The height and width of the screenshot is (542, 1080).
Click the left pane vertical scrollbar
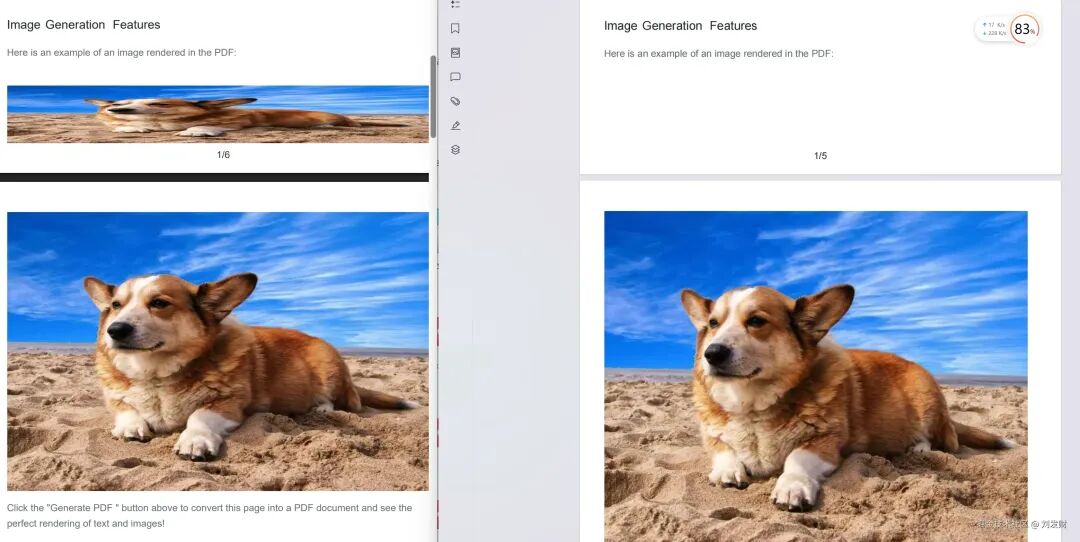point(433,95)
